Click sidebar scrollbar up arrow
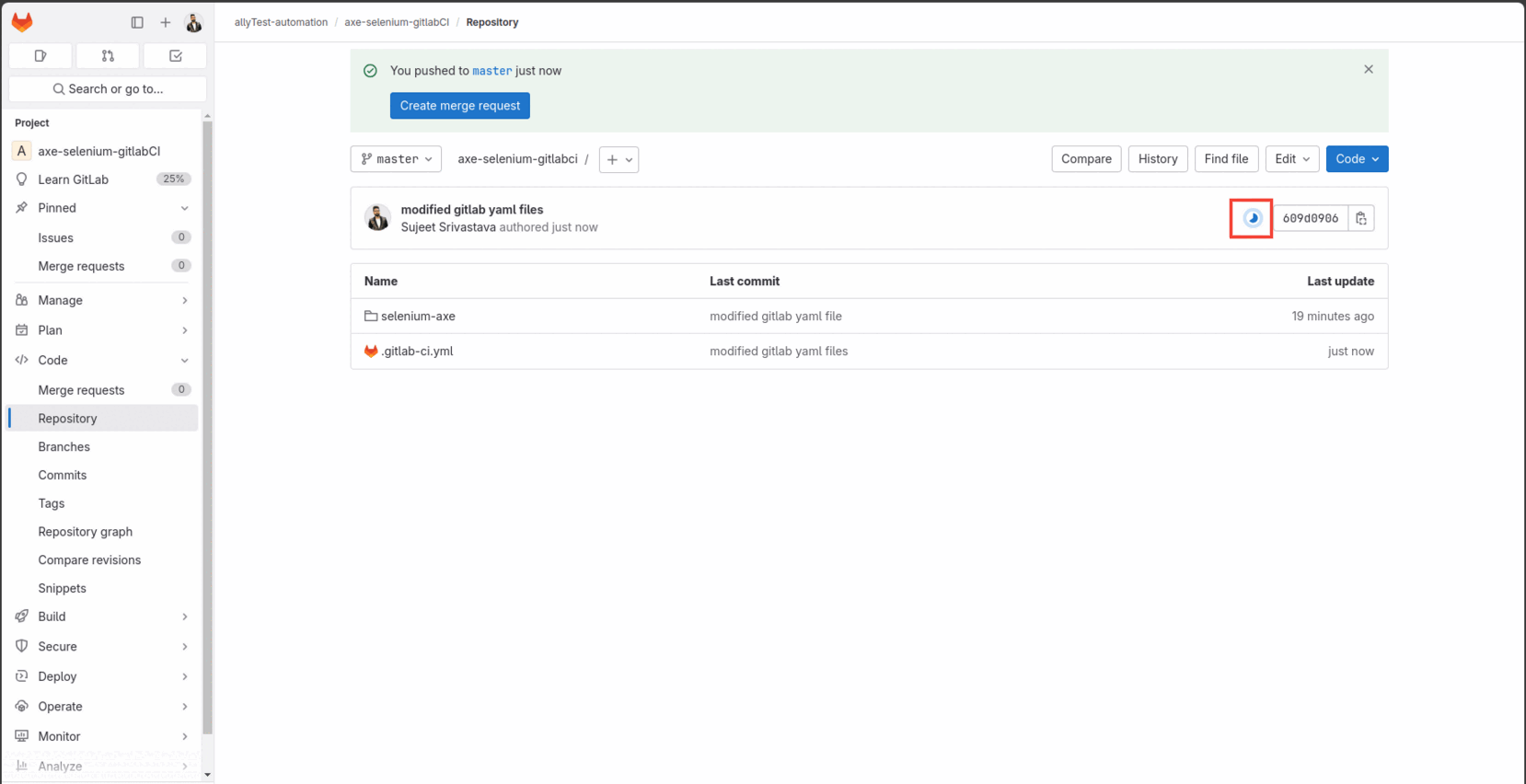Viewport: 1526px width, 784px height. pyautogui.click(x=207, y=116)
